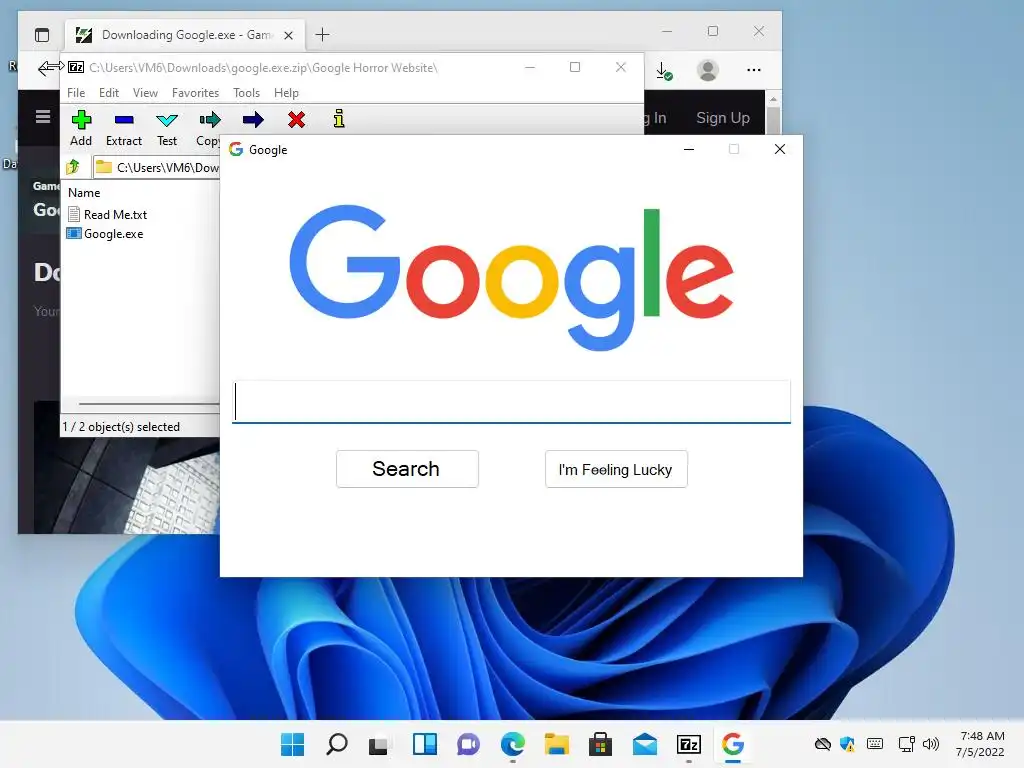Close the Downloading Google.exe browser tab
This screenshot has width=1024, height=768.
pos(288,35)
